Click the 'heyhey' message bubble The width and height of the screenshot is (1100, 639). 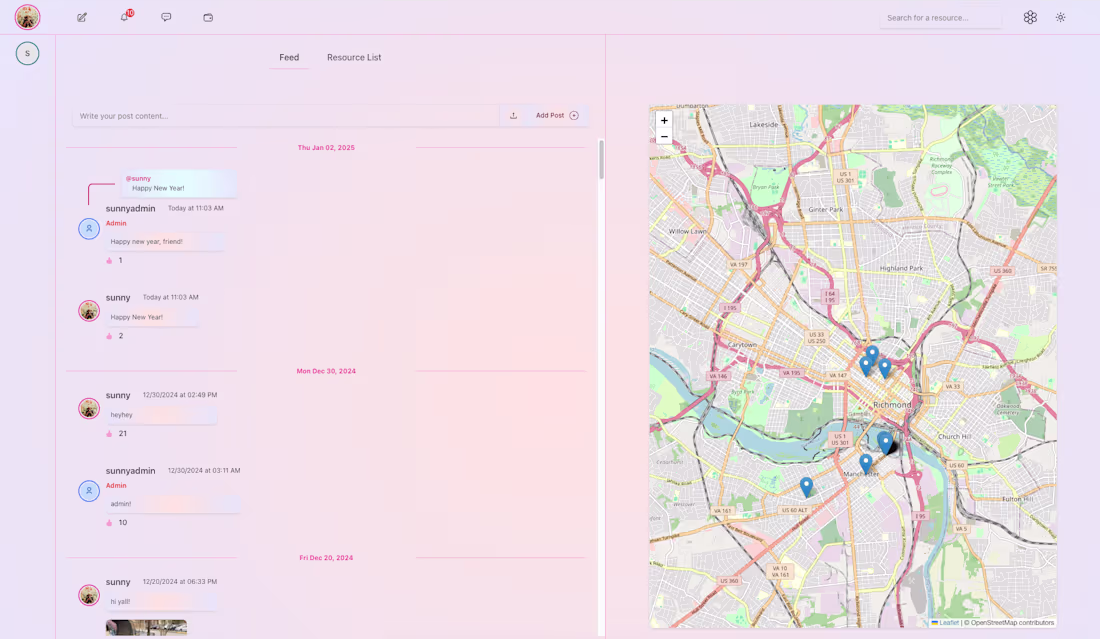click(x=161, y=415)
